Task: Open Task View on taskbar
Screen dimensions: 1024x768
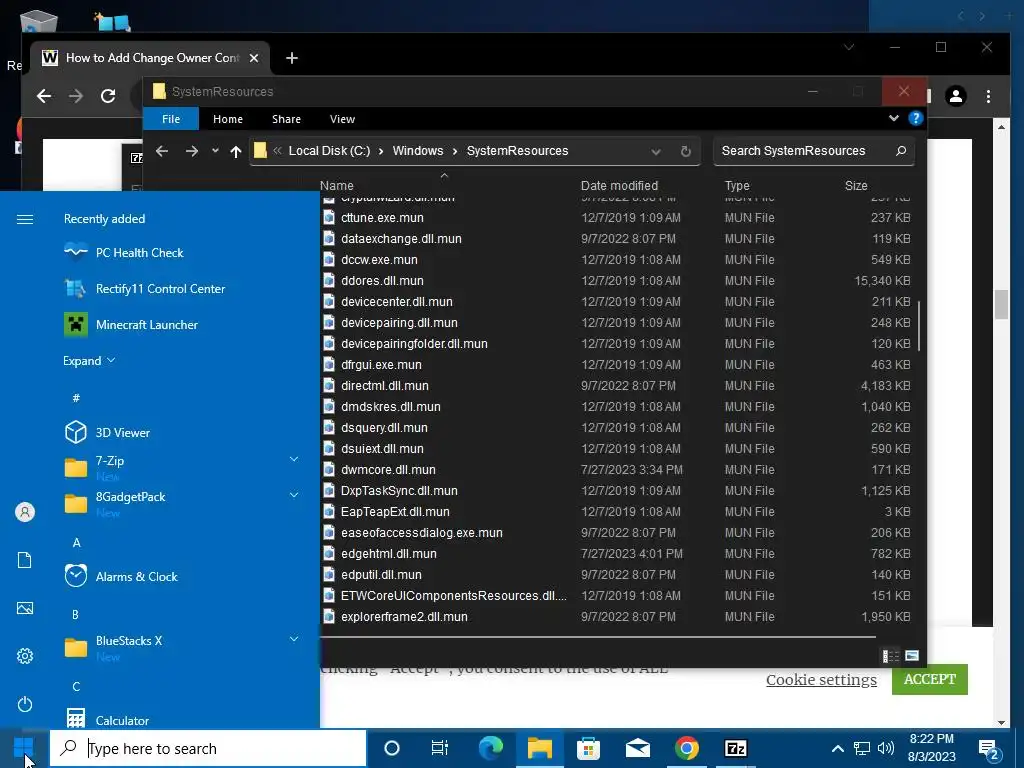Action: (440, 748)
